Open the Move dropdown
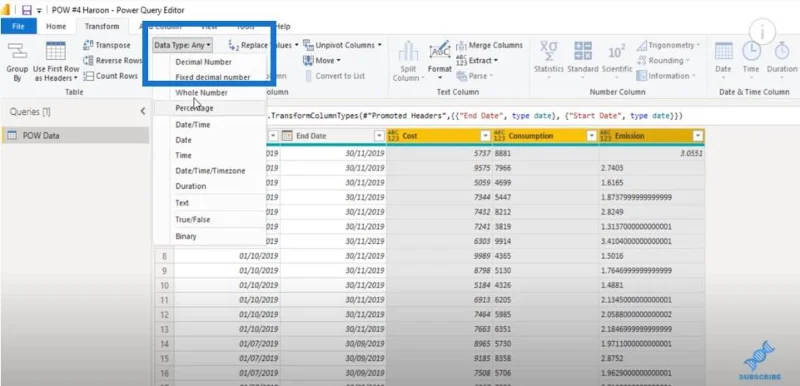This screenshot has height=386, width=800. tap(321, 61)
